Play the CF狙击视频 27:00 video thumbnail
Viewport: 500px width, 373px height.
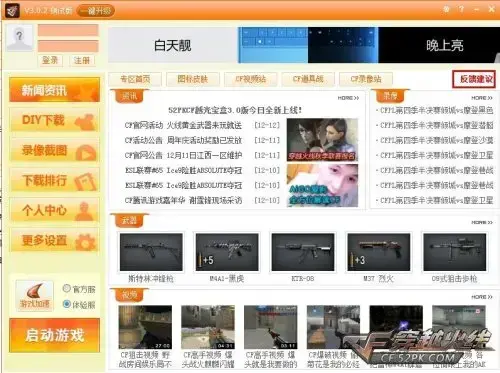(145, 327)
